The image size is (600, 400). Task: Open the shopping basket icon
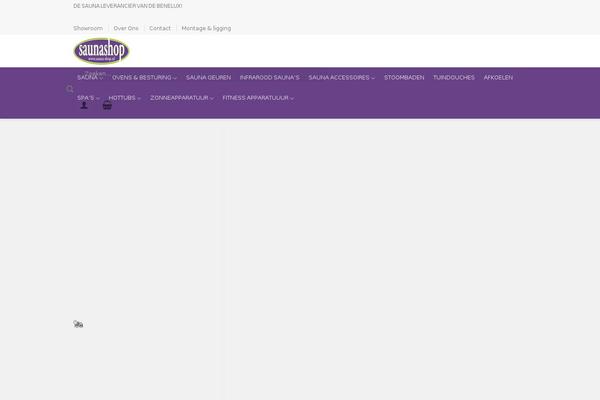[x=107, y=106]
